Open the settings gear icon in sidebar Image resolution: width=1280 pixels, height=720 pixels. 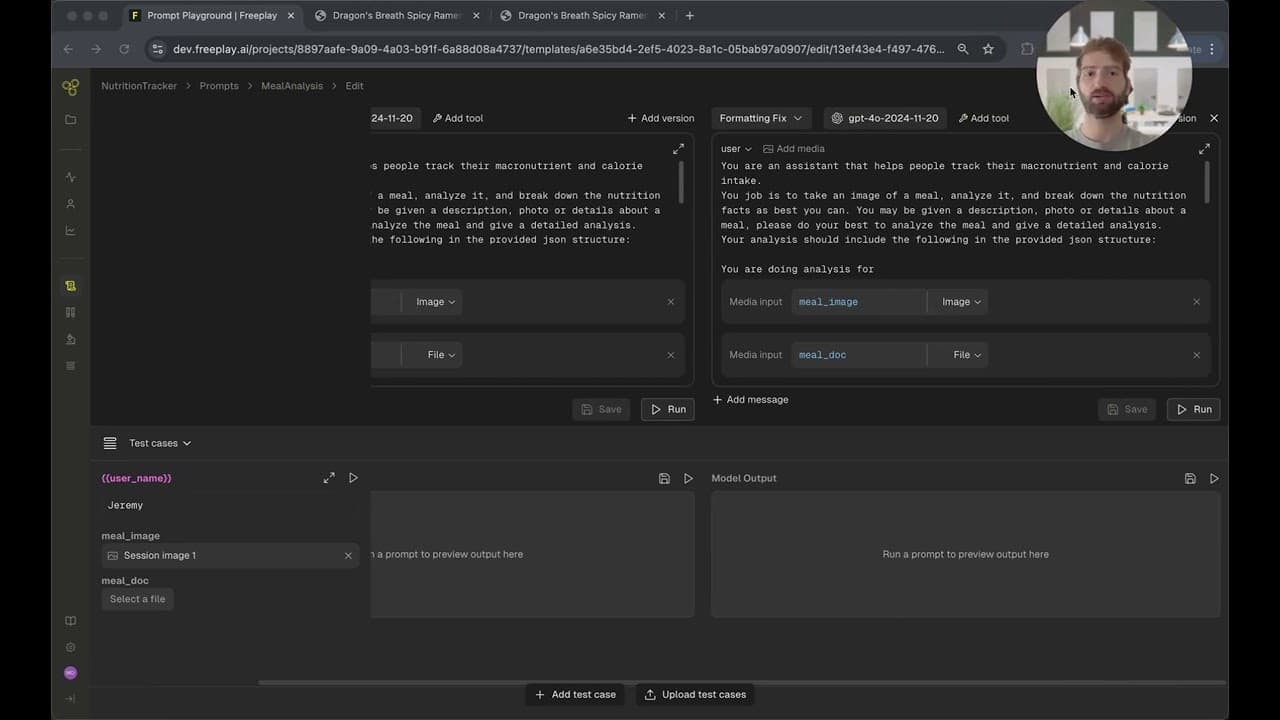tap(70, 646)
